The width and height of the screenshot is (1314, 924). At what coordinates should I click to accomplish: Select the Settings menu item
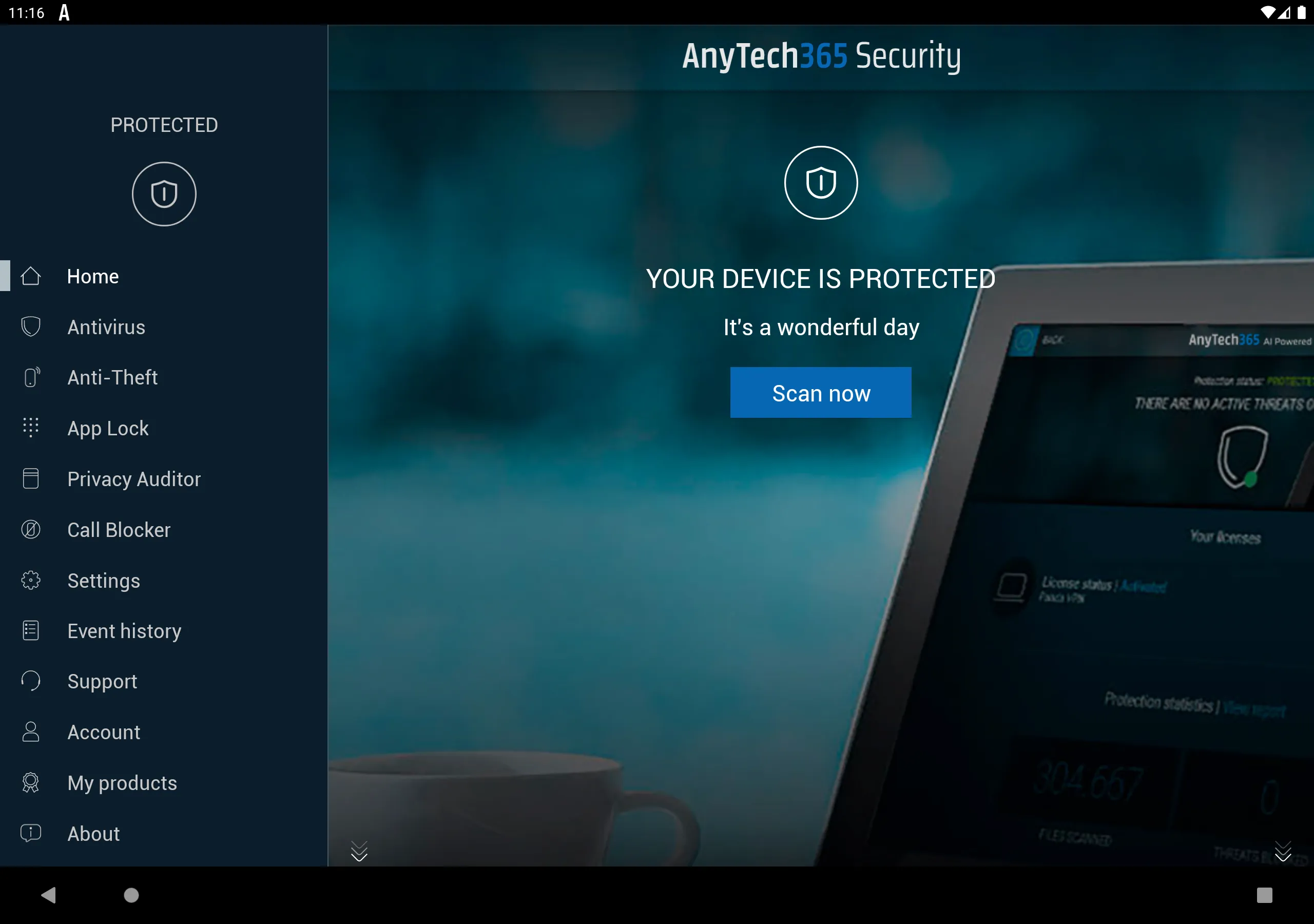click(104, 580)
